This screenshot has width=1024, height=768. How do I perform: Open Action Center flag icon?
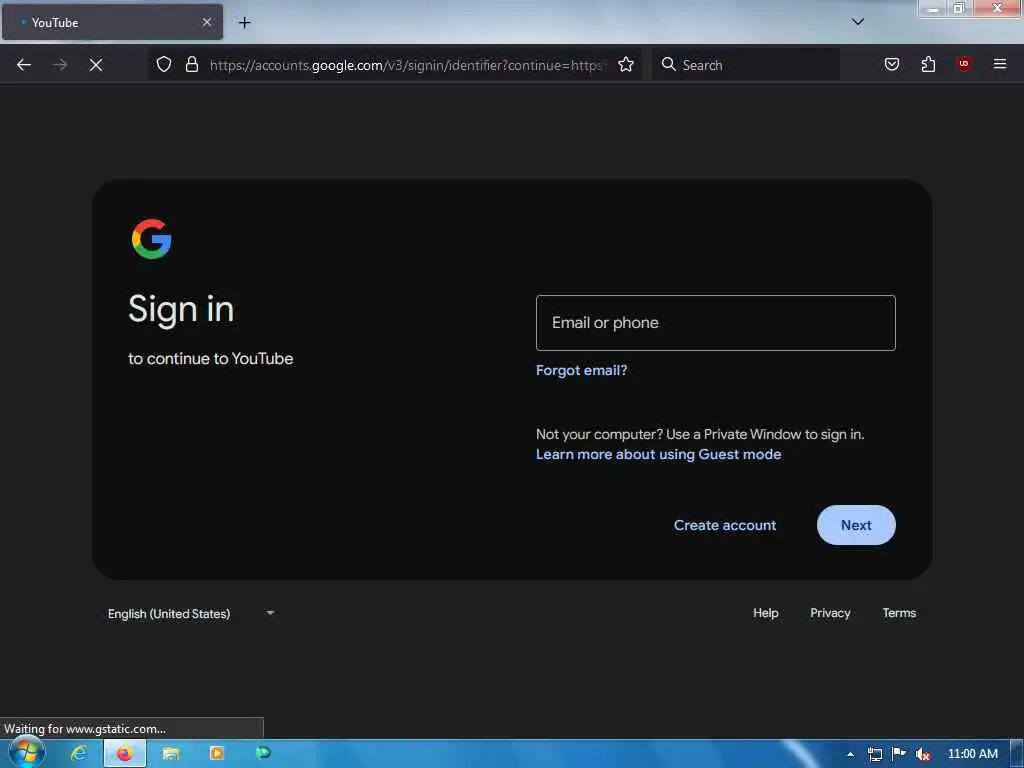899,754
